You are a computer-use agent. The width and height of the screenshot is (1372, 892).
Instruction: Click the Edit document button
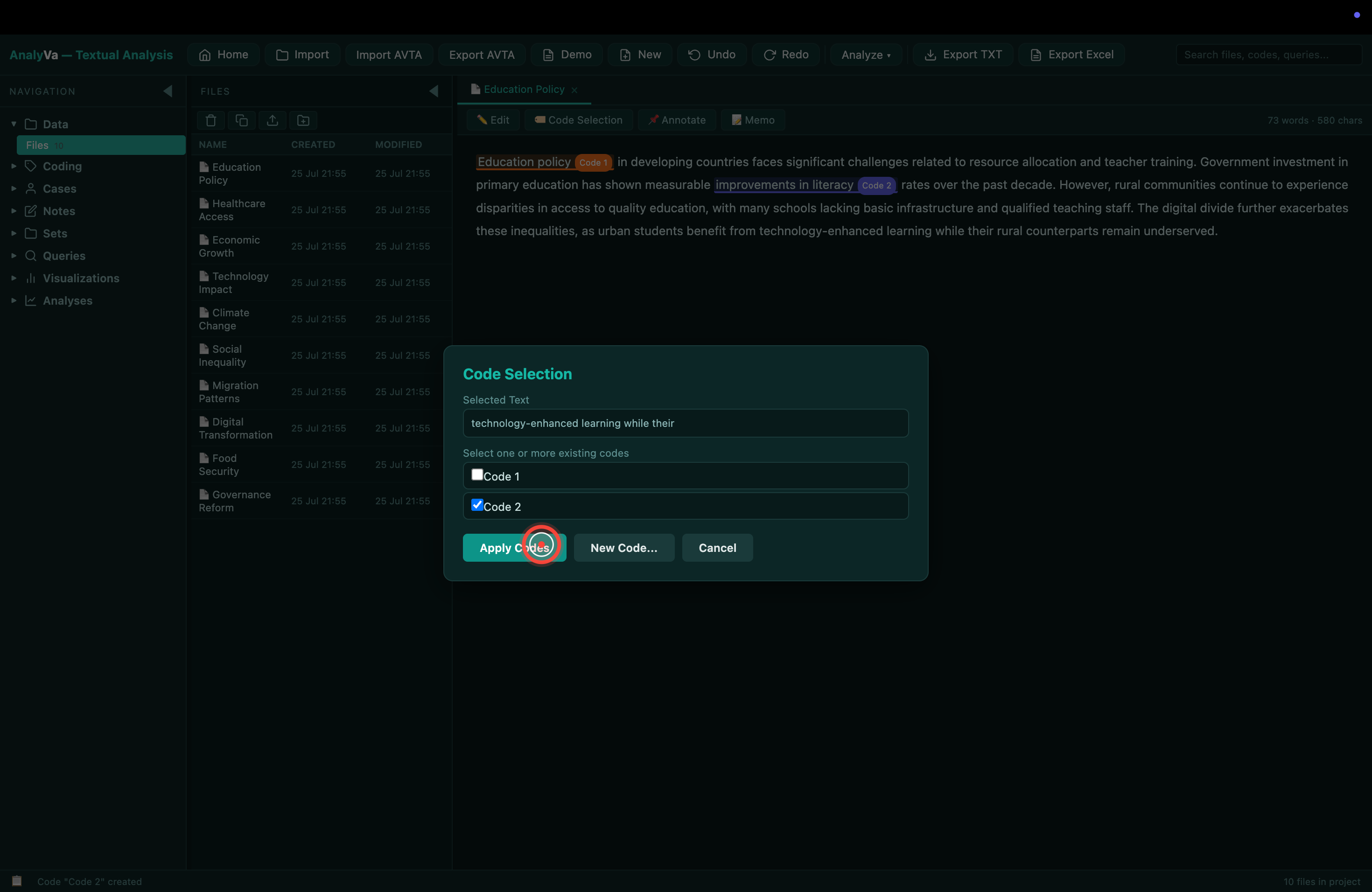493,120
